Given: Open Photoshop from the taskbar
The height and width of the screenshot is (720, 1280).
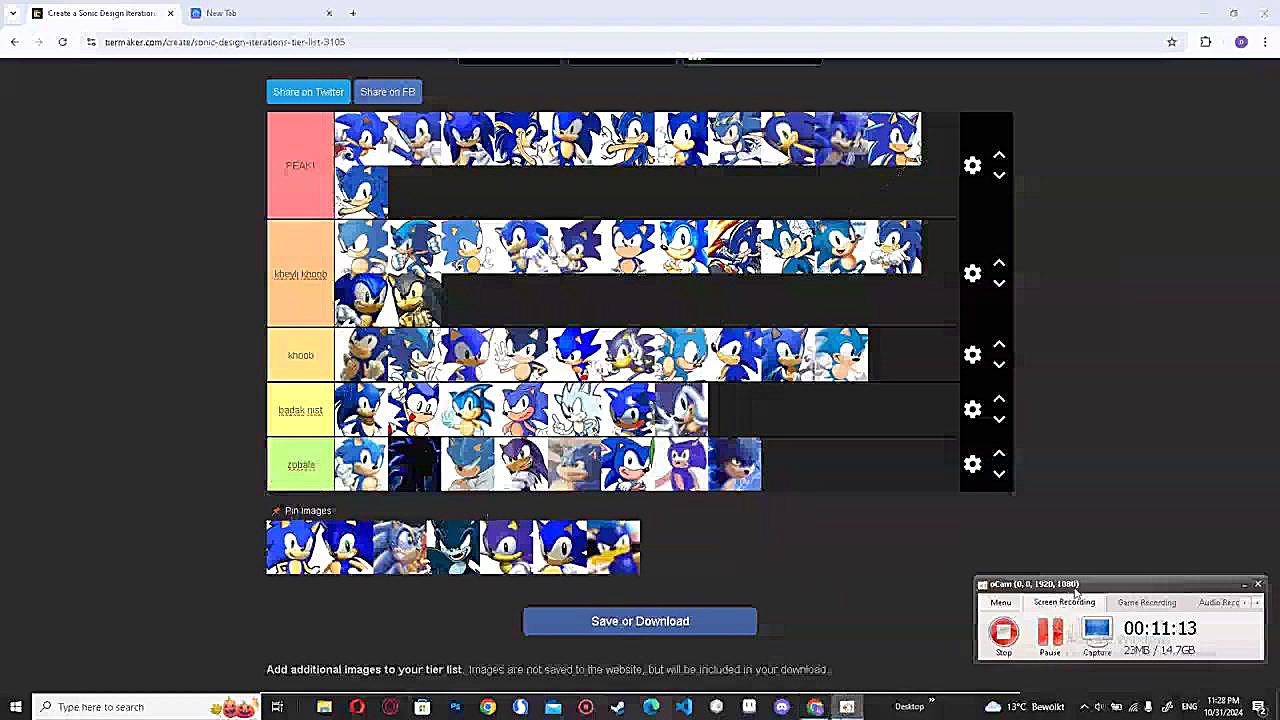Looking at the screenshot, I should tap(455, 707).
